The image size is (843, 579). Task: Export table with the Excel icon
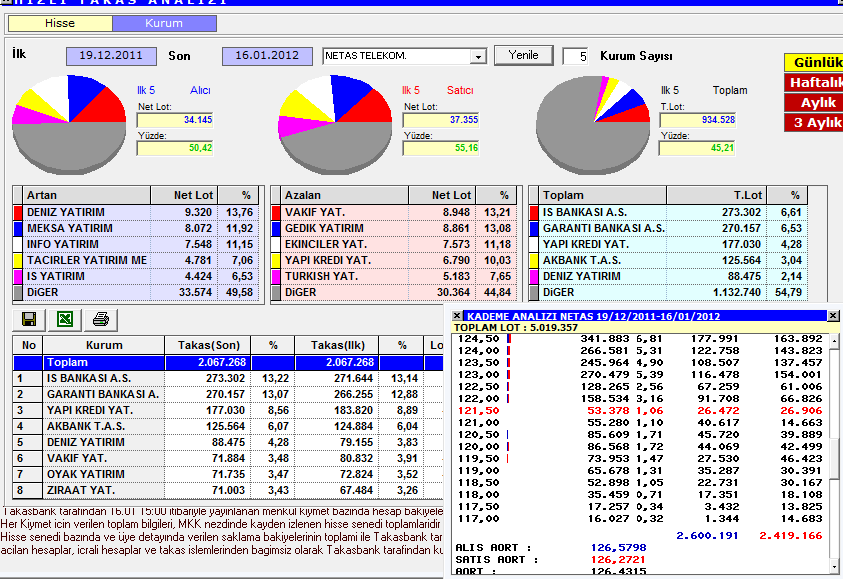[65, 319]
